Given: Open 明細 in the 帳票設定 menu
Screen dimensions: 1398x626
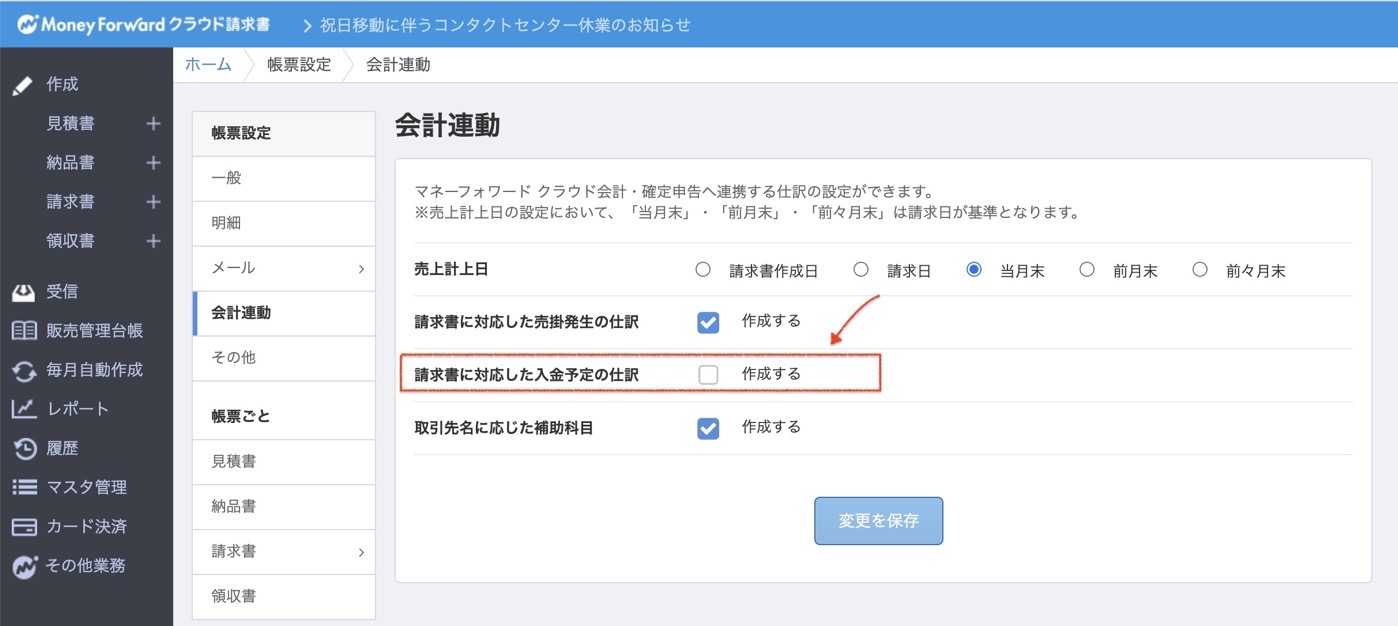Looking at the screenshot, I should [x=284, y=223].
